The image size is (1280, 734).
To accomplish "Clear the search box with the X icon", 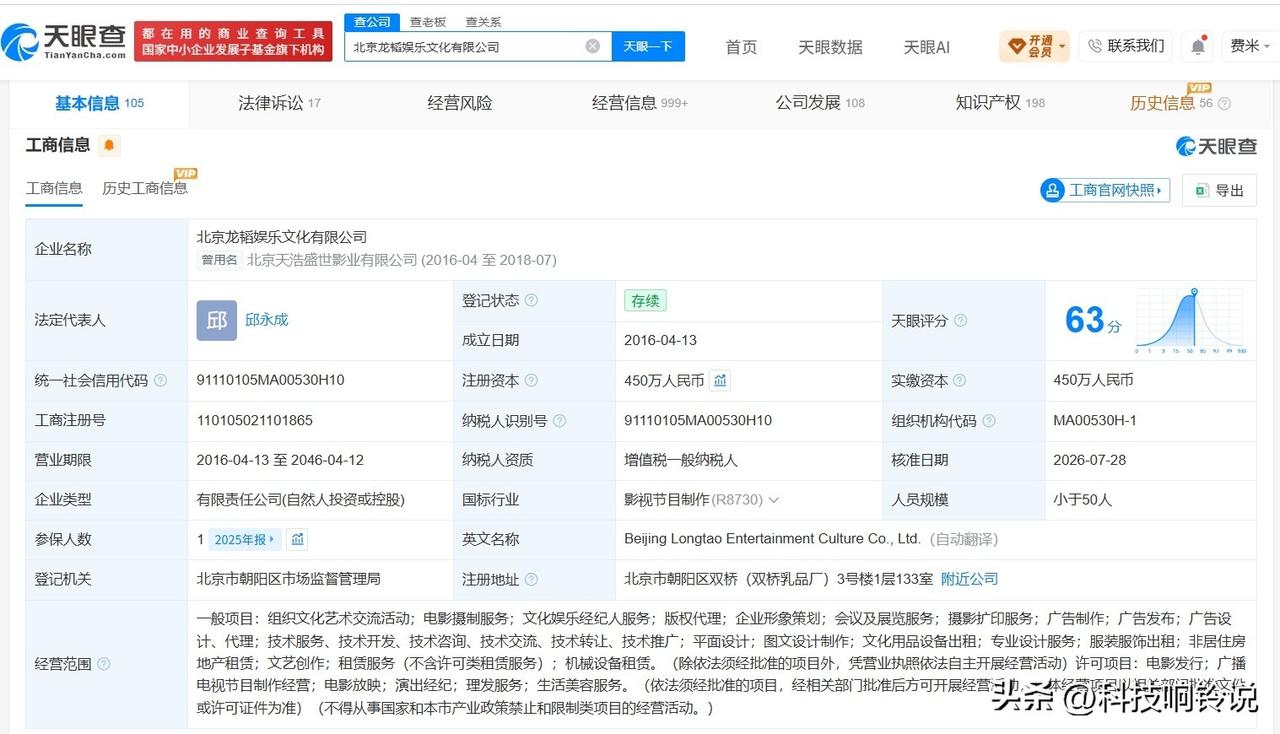I will point(593,46).
